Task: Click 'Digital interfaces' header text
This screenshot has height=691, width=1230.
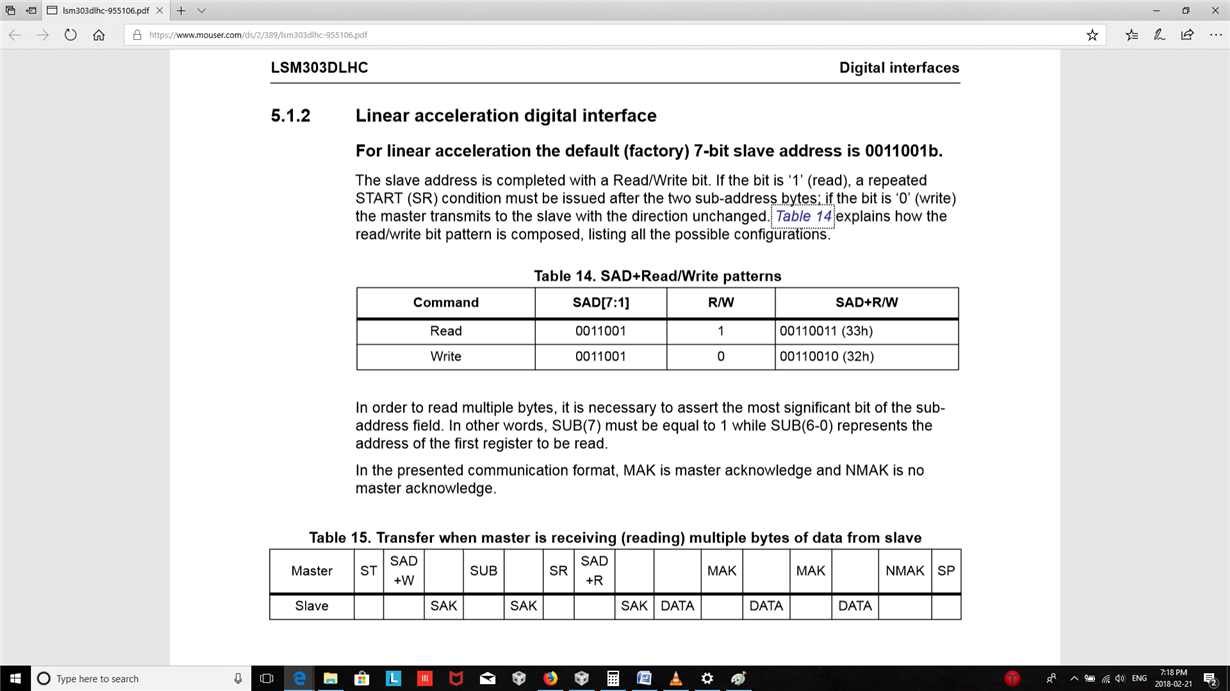Action: tap(899, 68)
